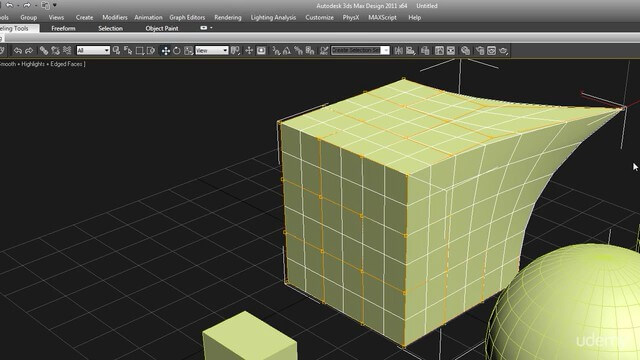This screenshot has width=640, height=360.
Task: Click the Smooth + Highlights viewport label
Action: click(42, 64)
